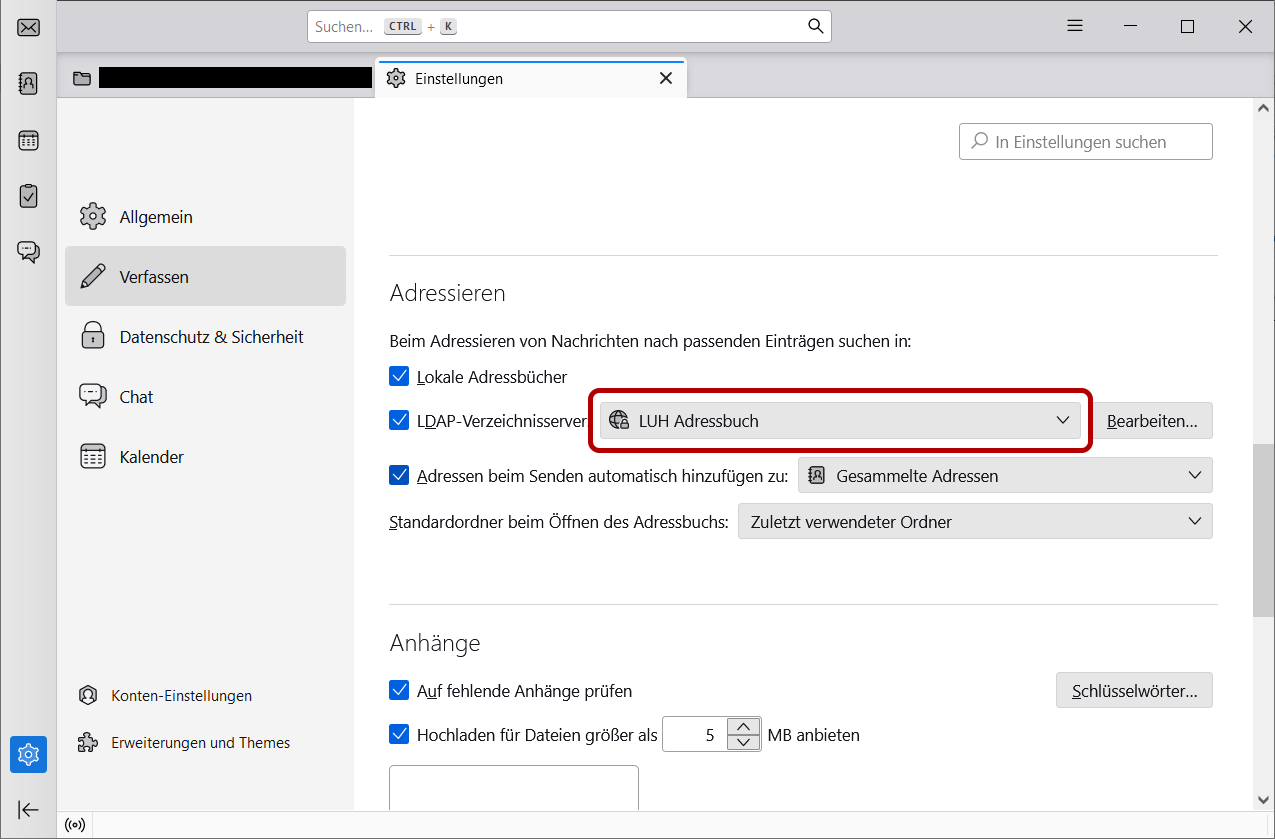Image resolution: width=1275 pixels, height=839 pixels.
Task: Click the magnifier icon in global search
Action: [815, 27]
